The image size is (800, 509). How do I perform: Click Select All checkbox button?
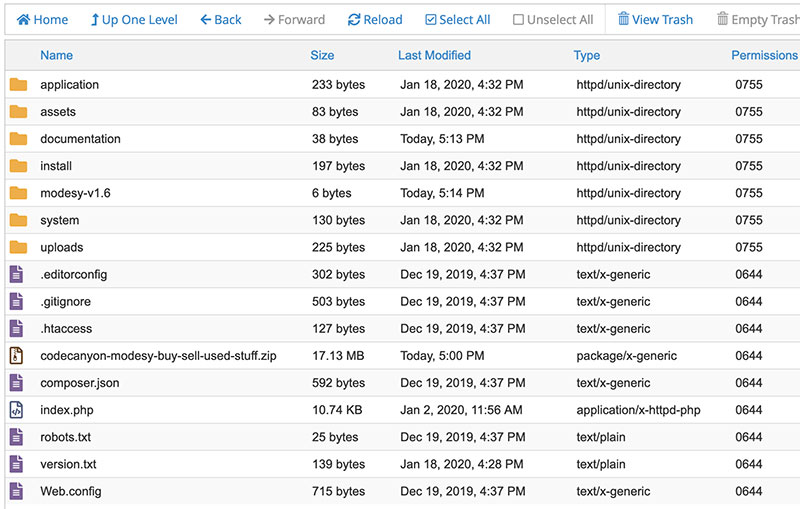[x=457, y=19]
